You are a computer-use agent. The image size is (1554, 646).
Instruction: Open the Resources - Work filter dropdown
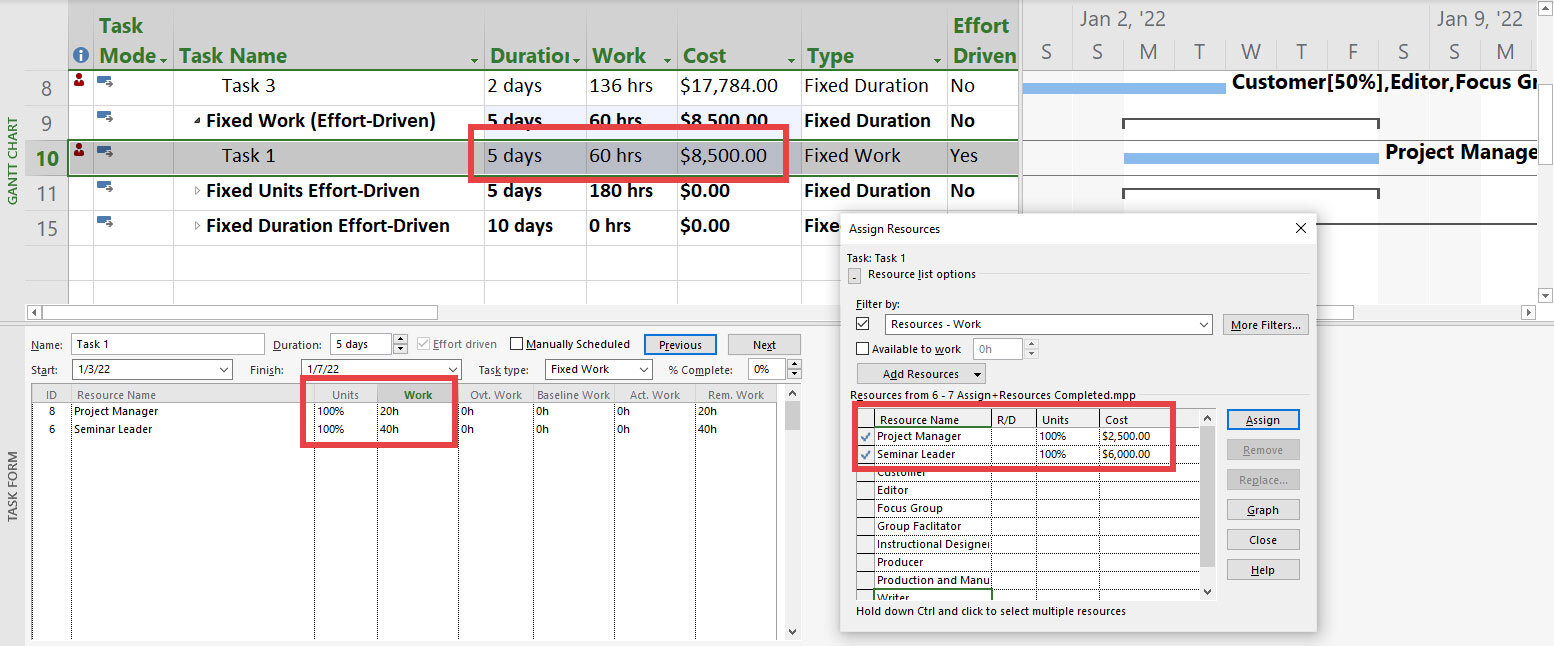pos(1203,324)
